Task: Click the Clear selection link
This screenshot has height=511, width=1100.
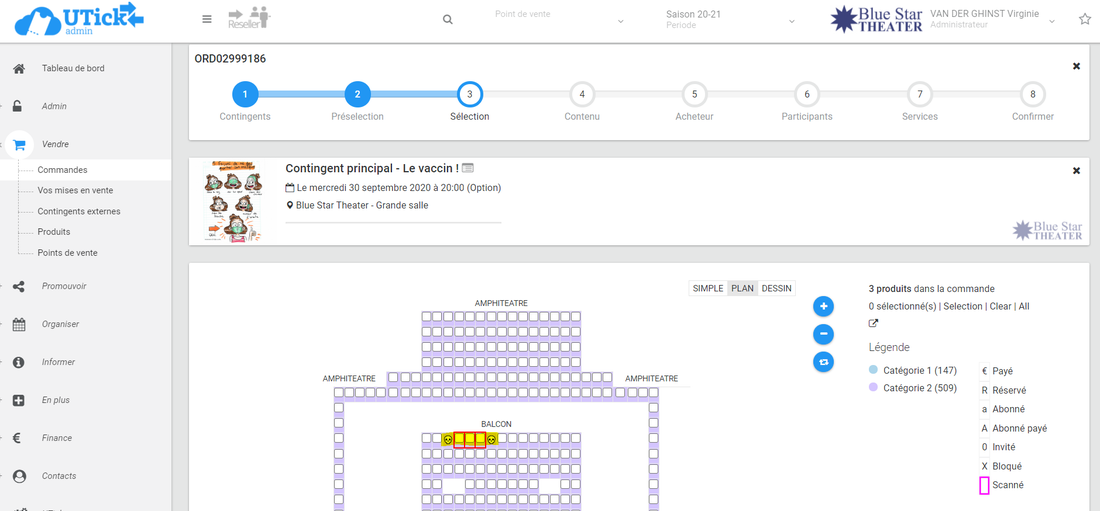Action: pyautogui.click(x=1001, y=306)
